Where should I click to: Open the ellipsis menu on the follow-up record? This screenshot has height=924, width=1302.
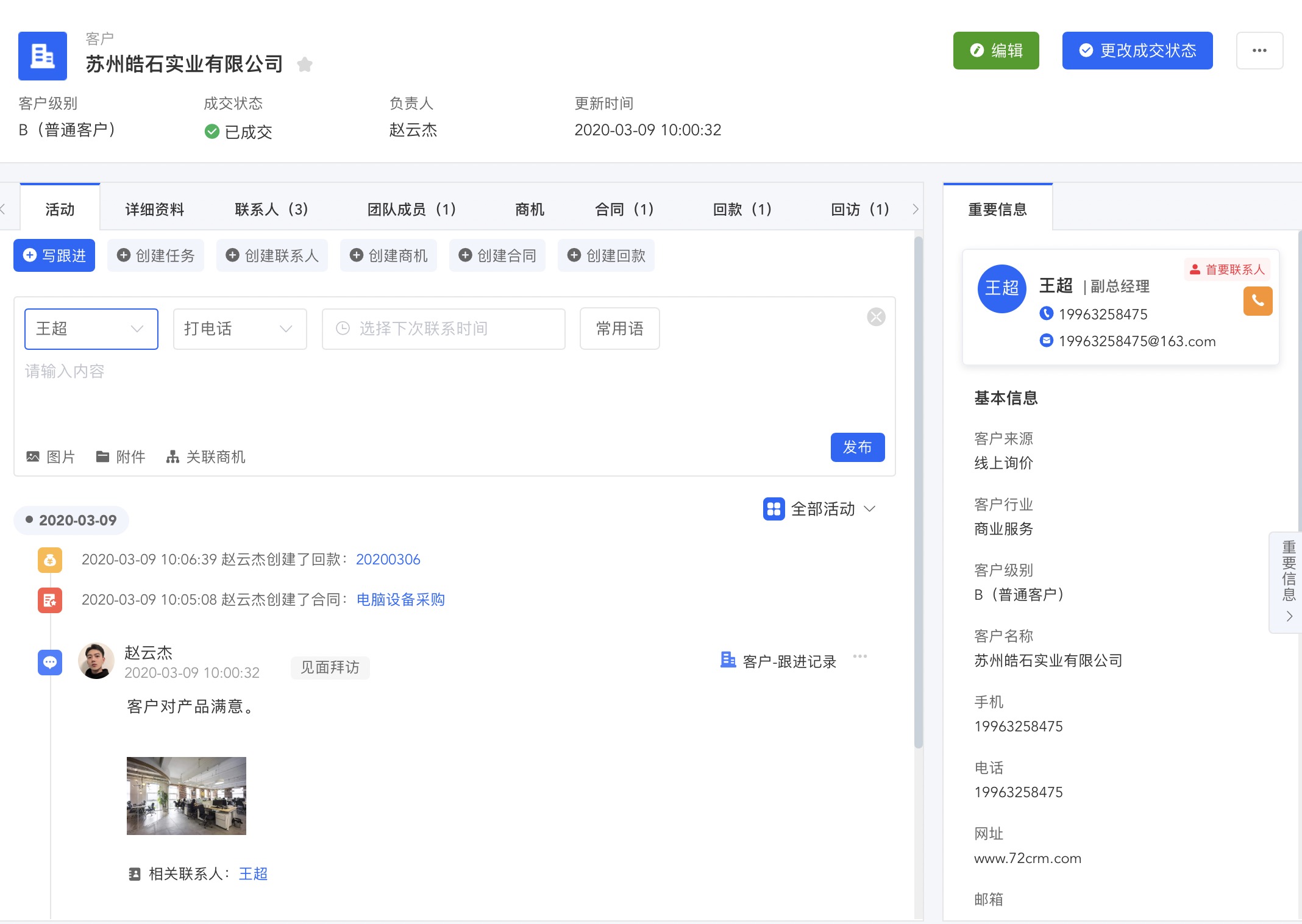coord(860,656)
